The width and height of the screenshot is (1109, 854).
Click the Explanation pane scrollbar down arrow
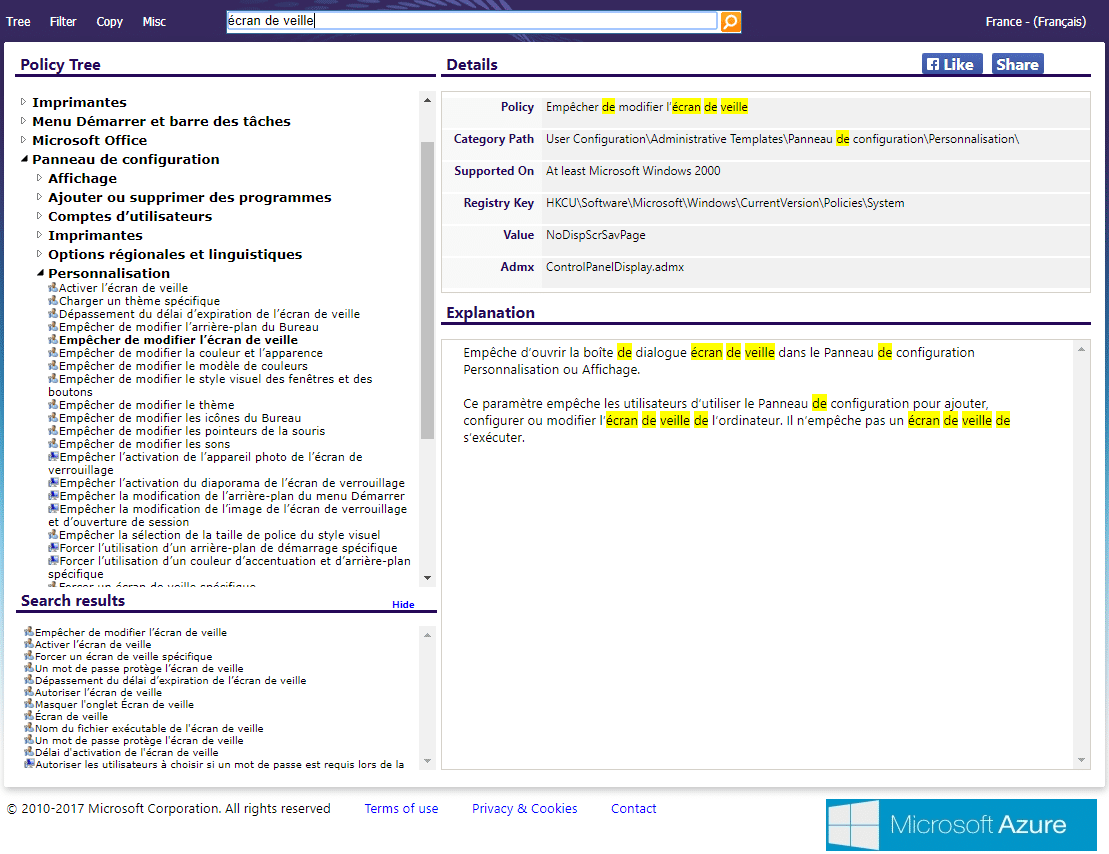coord(1081,760)
